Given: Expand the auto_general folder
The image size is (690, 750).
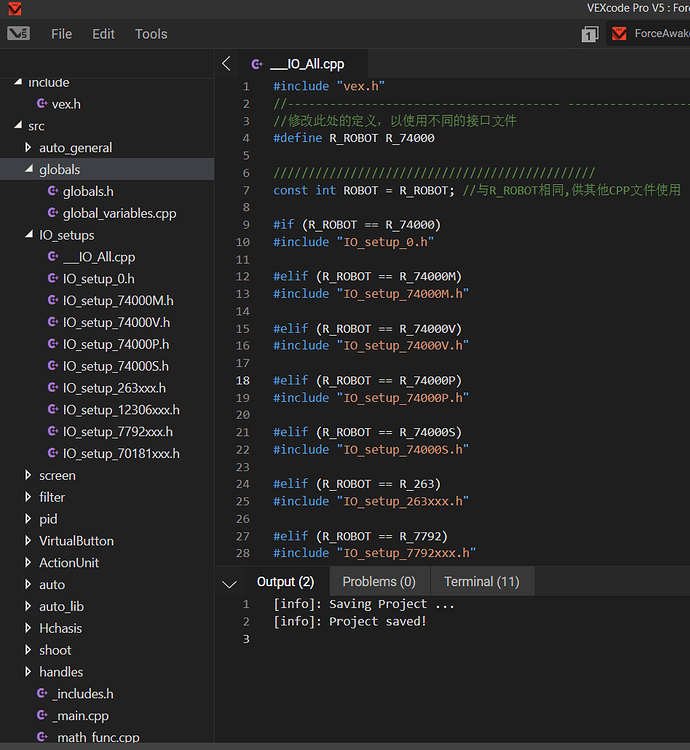Looking at the screenshot, I should [28, 147].
